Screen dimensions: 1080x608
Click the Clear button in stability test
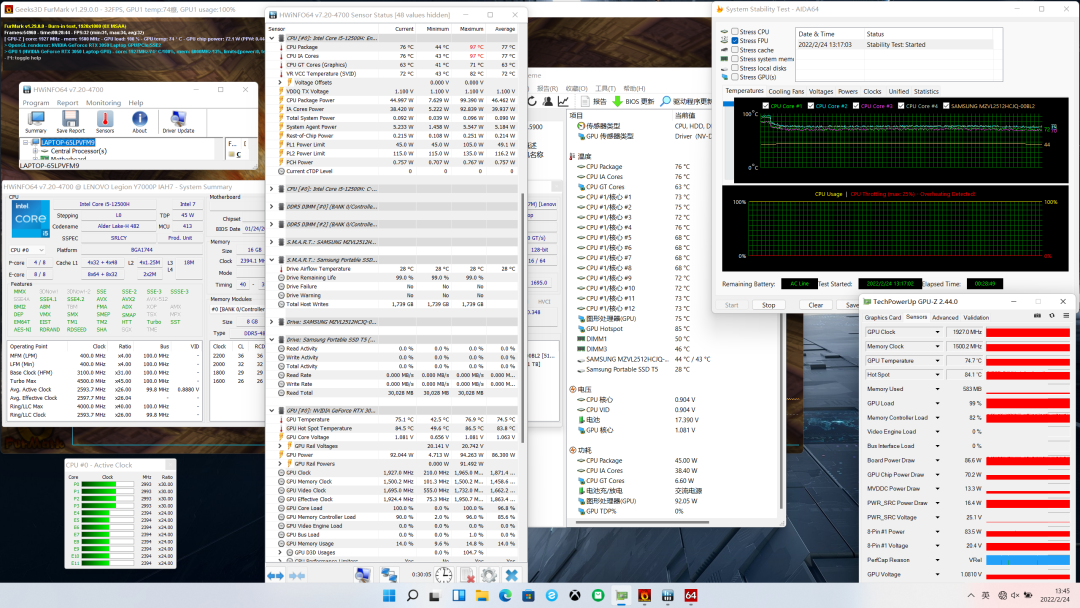[x=816, y=305]
